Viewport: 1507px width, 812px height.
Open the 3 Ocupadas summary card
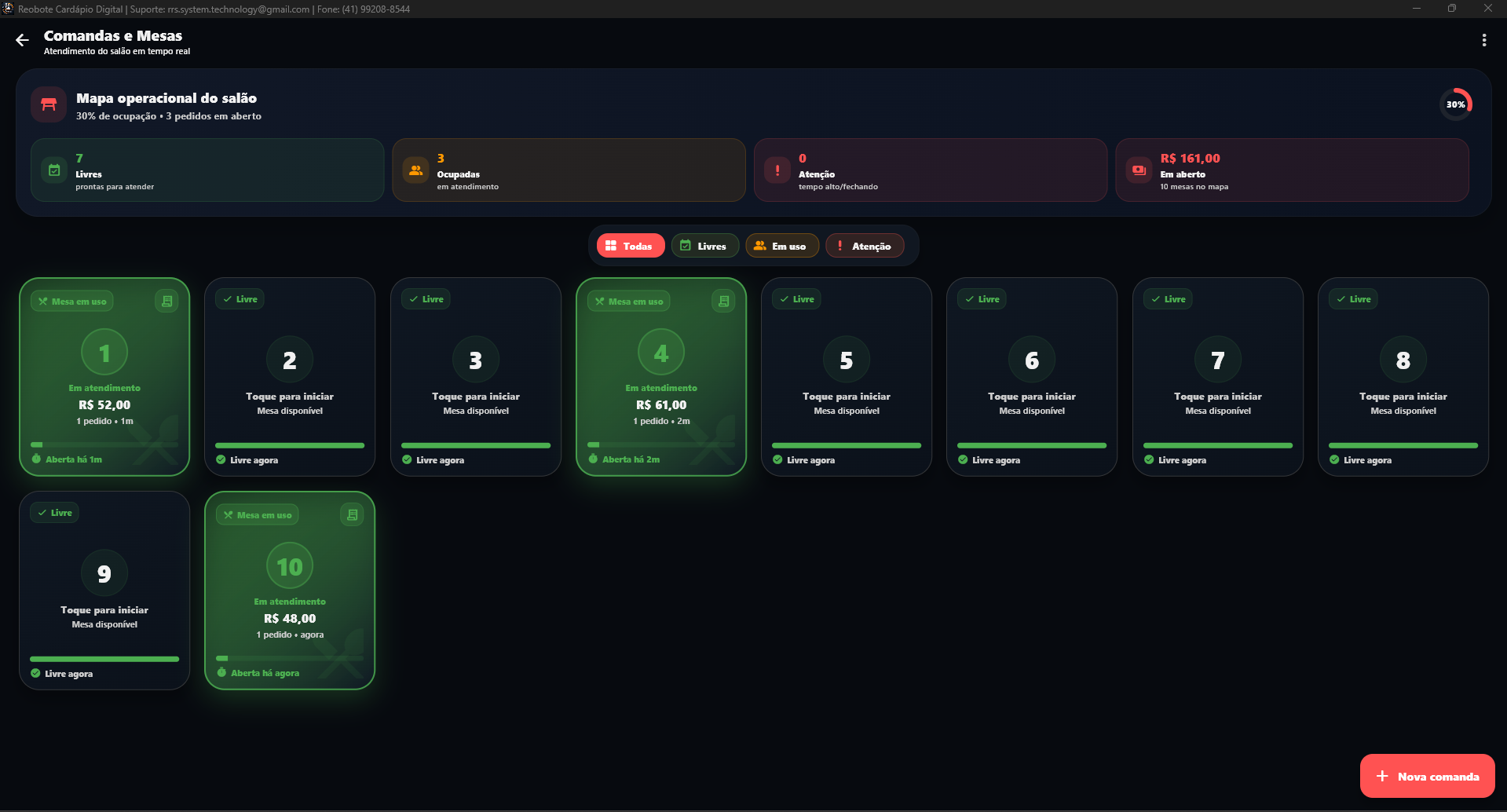point(569,170)
